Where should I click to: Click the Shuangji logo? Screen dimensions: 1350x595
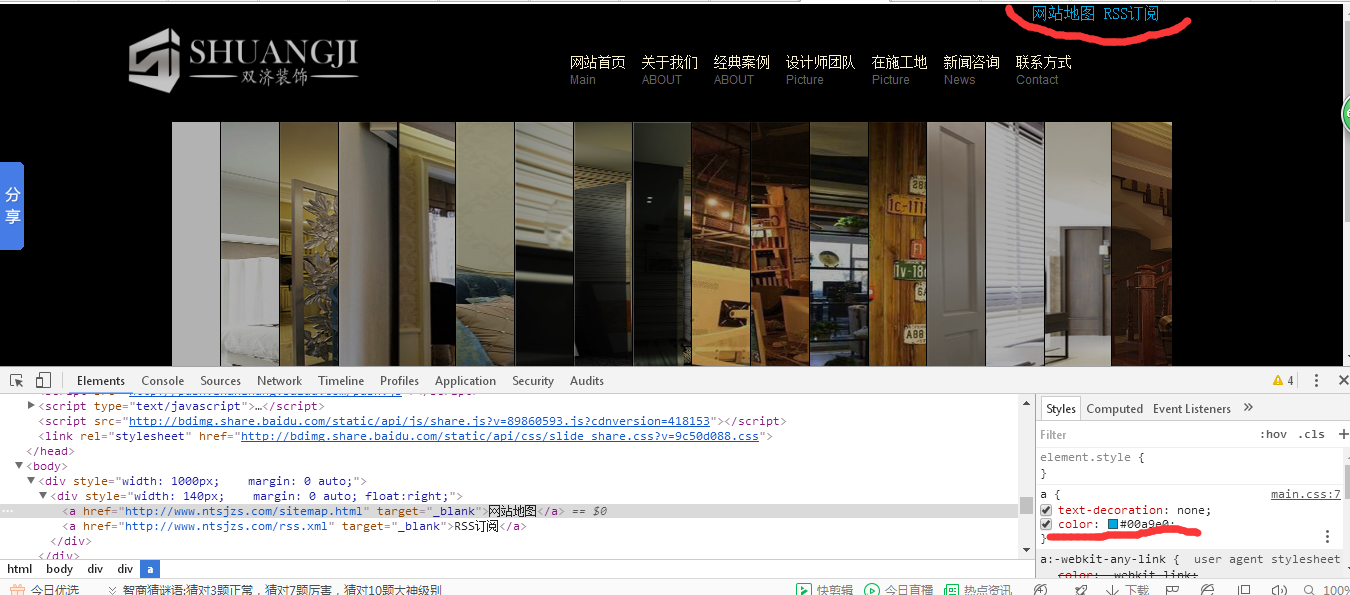click(243, 60)
